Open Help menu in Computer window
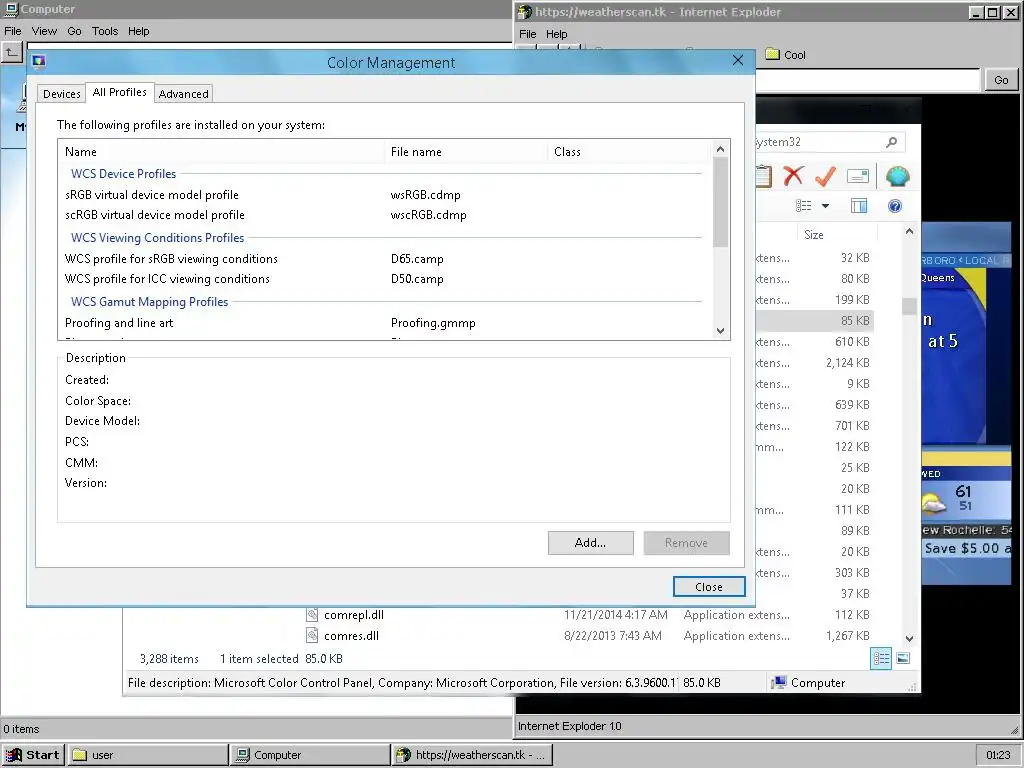Screen dimensions: 1024x768 138,31
